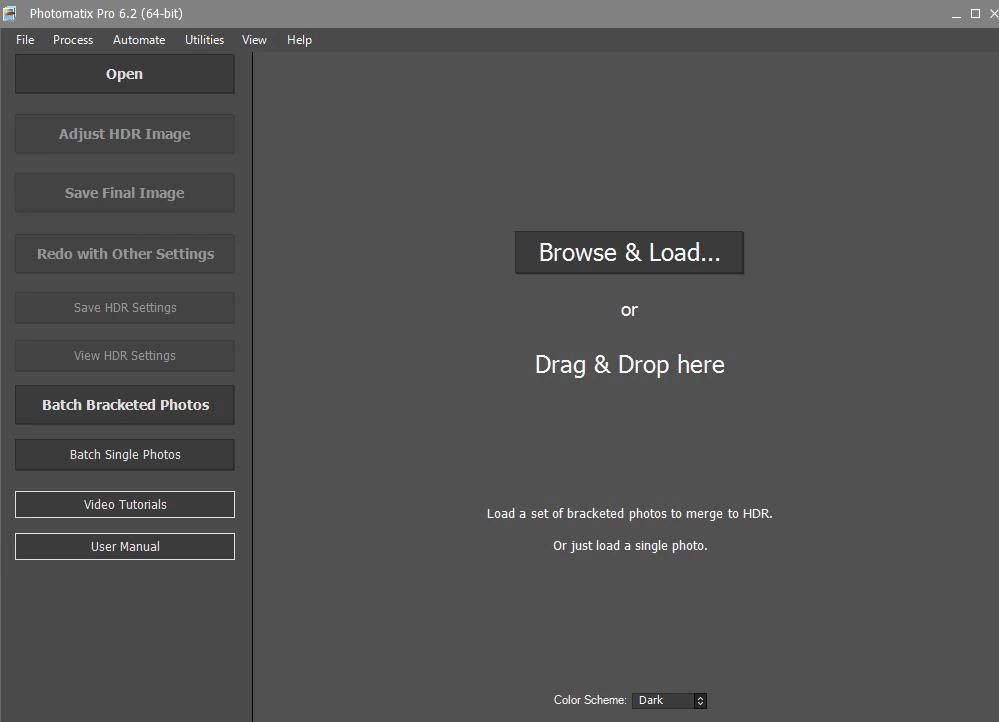
Task: Open the Video Tutorials link
Action: point(125,504)
